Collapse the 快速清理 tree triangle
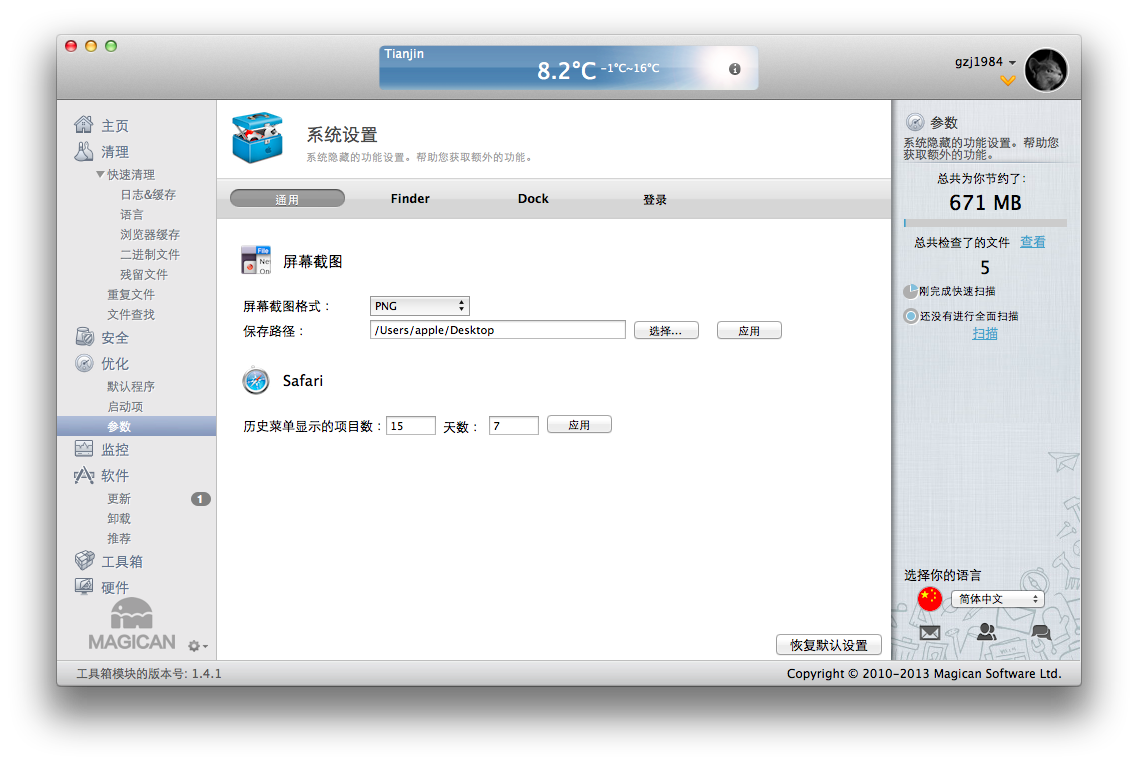The width and height of the screenshot is (1138, 765). coord(100,174)
